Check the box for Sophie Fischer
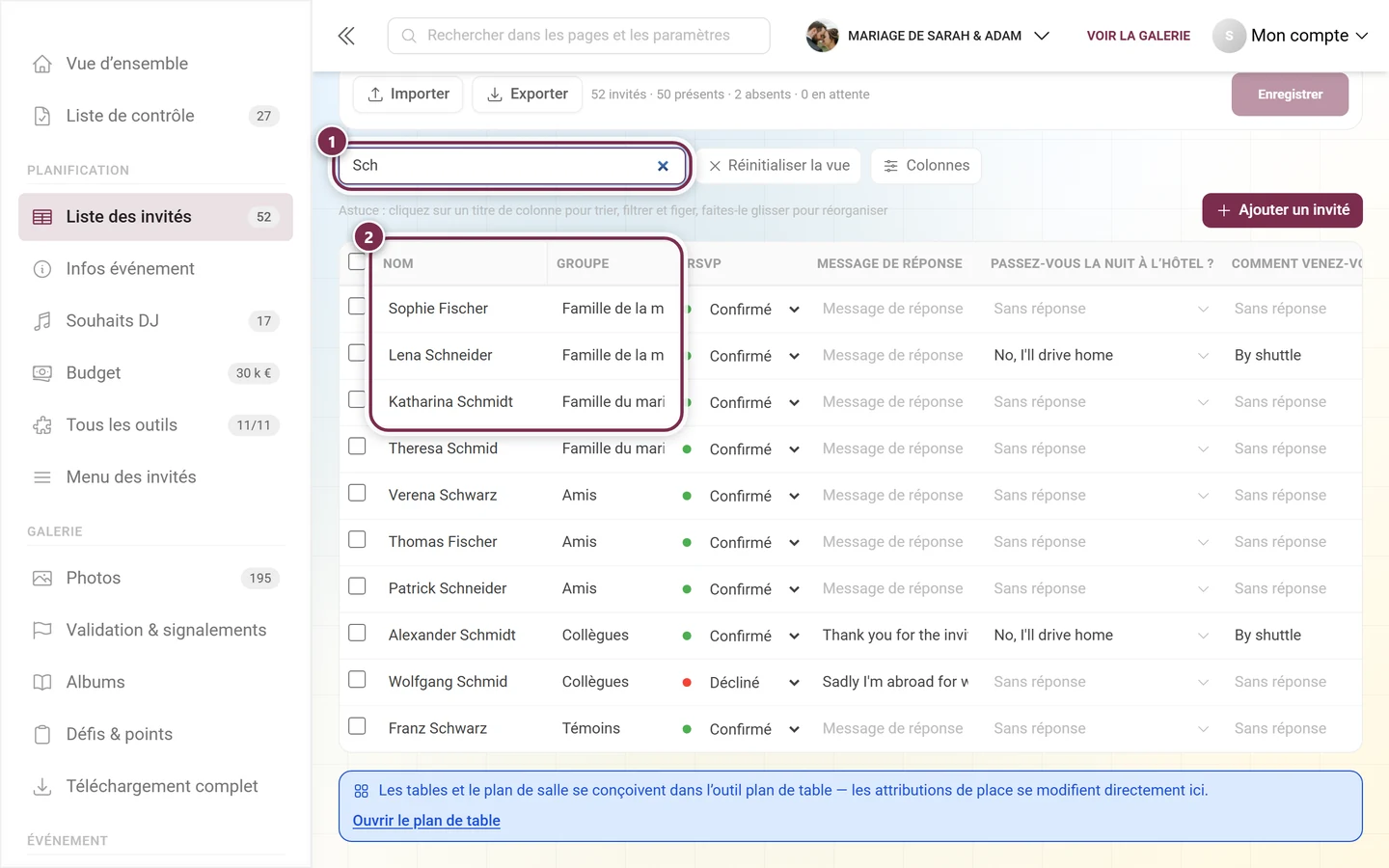The height and width of the screenshot is (868, 1389). pyautogui.click(x=357, y=306)
